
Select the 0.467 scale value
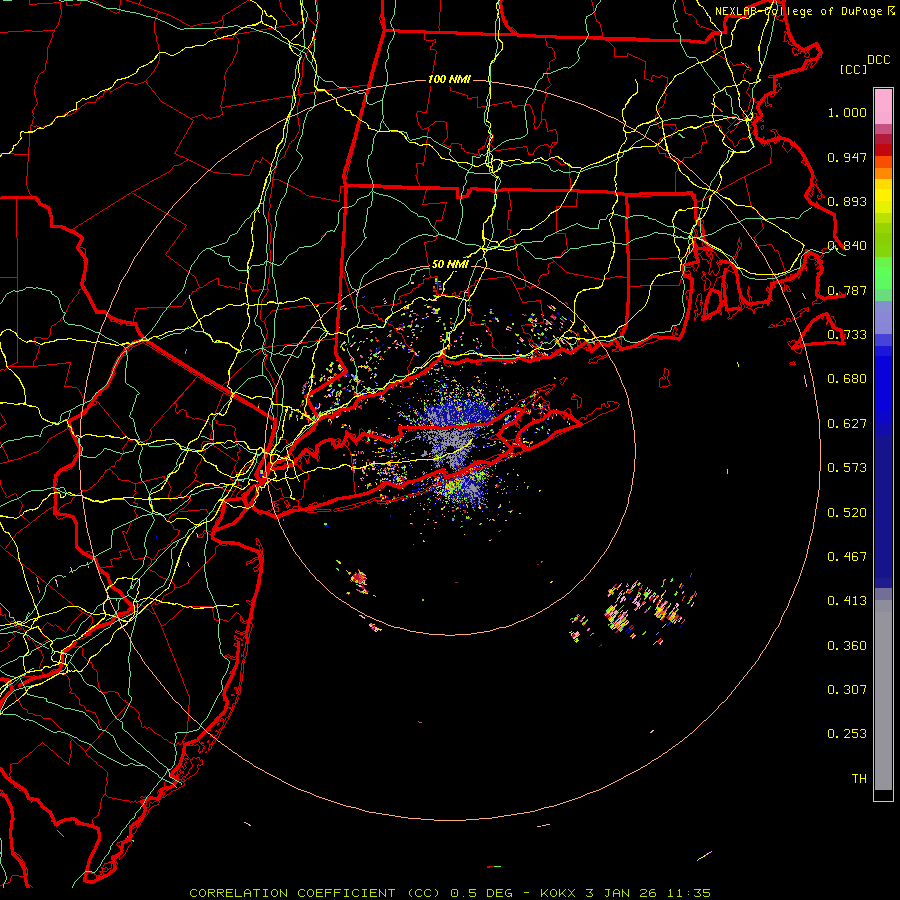pyautogui.click(x=847, y=557)
